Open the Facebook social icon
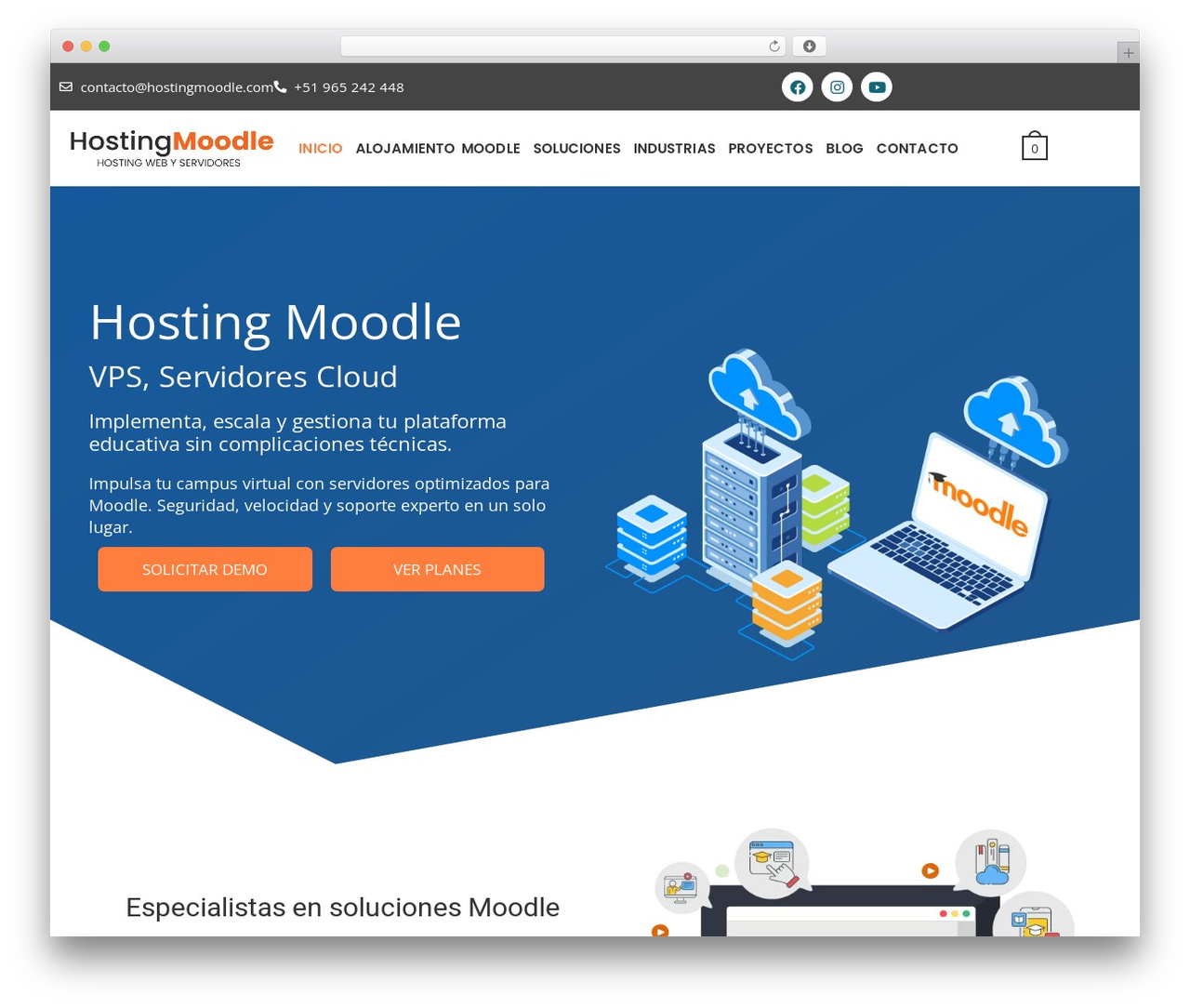The image size is (1190, 1008). (798, 87)
